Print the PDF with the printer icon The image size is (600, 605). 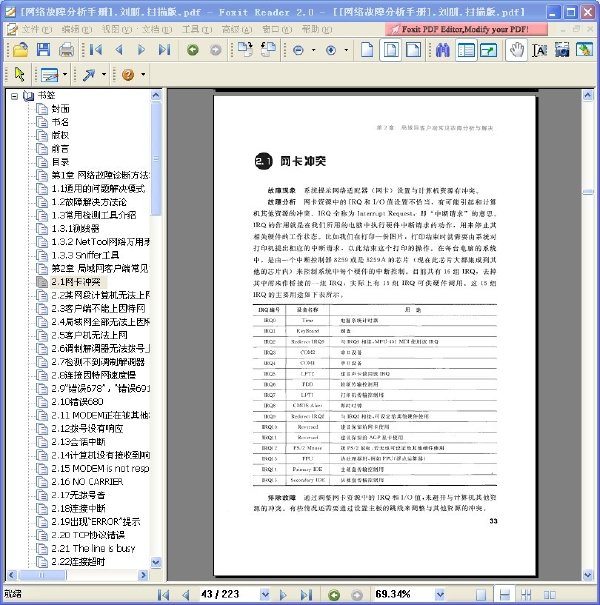click(66, 50)
